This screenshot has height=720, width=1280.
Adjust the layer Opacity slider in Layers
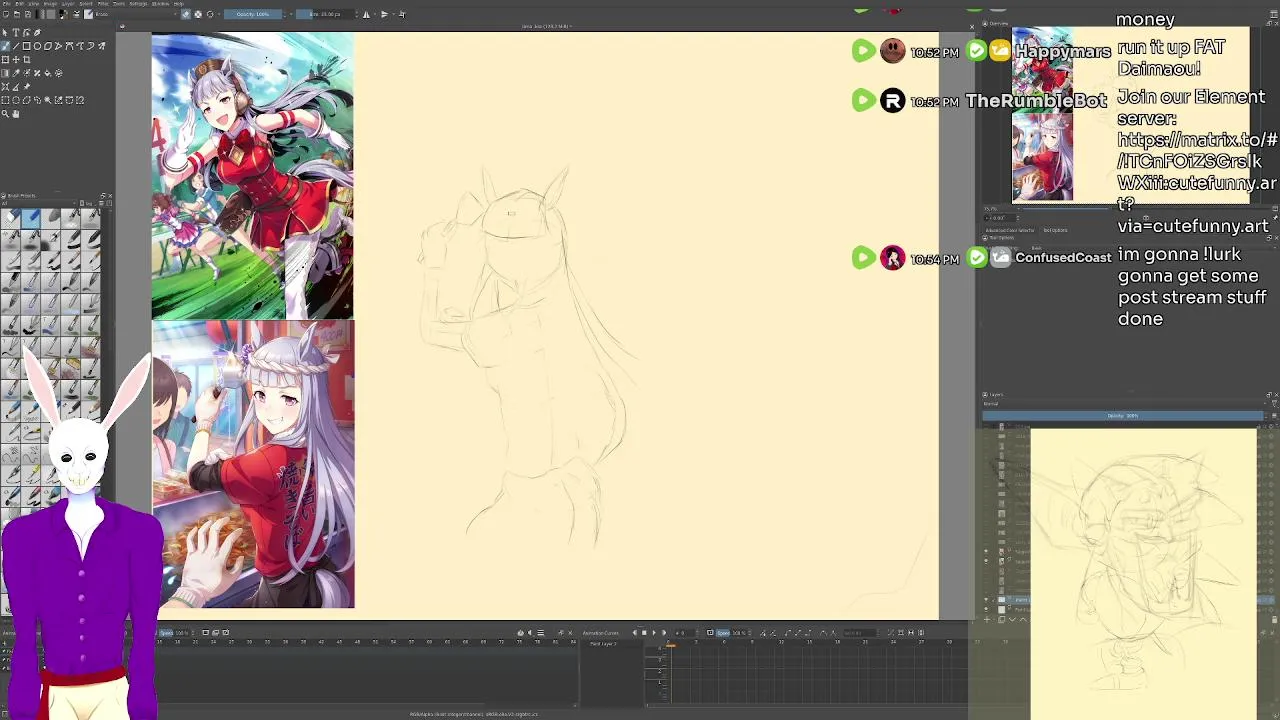coord(1123,416)
